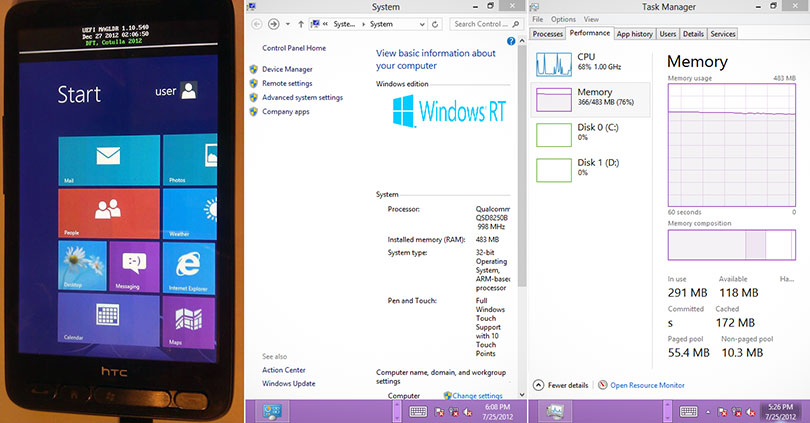Viewport: 810px width, 423px height.
Task: Open the Mail tile on Start screen
Action: pos(108,159)
